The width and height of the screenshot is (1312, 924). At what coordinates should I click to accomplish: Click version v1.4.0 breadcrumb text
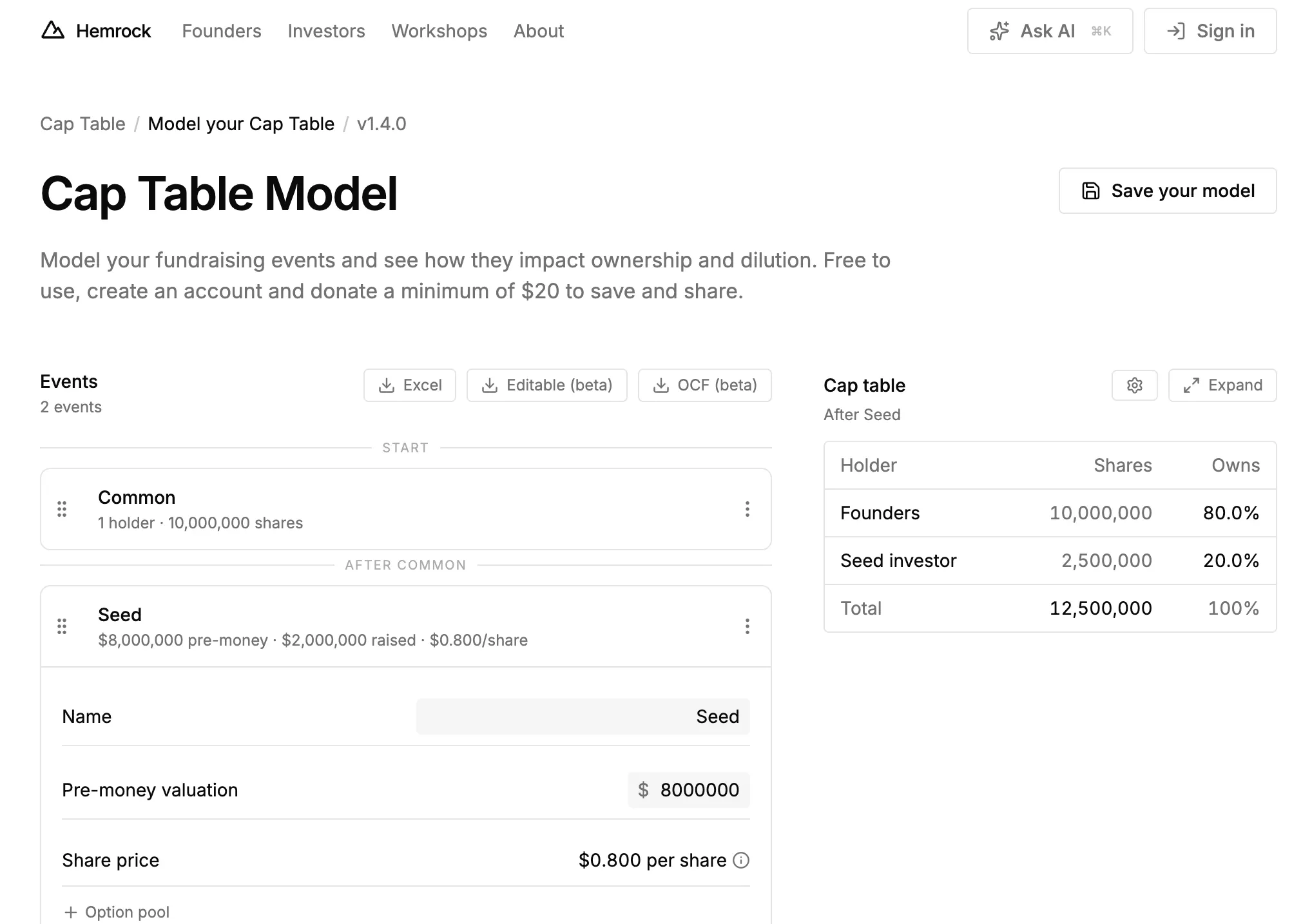(x=381, y=124)
